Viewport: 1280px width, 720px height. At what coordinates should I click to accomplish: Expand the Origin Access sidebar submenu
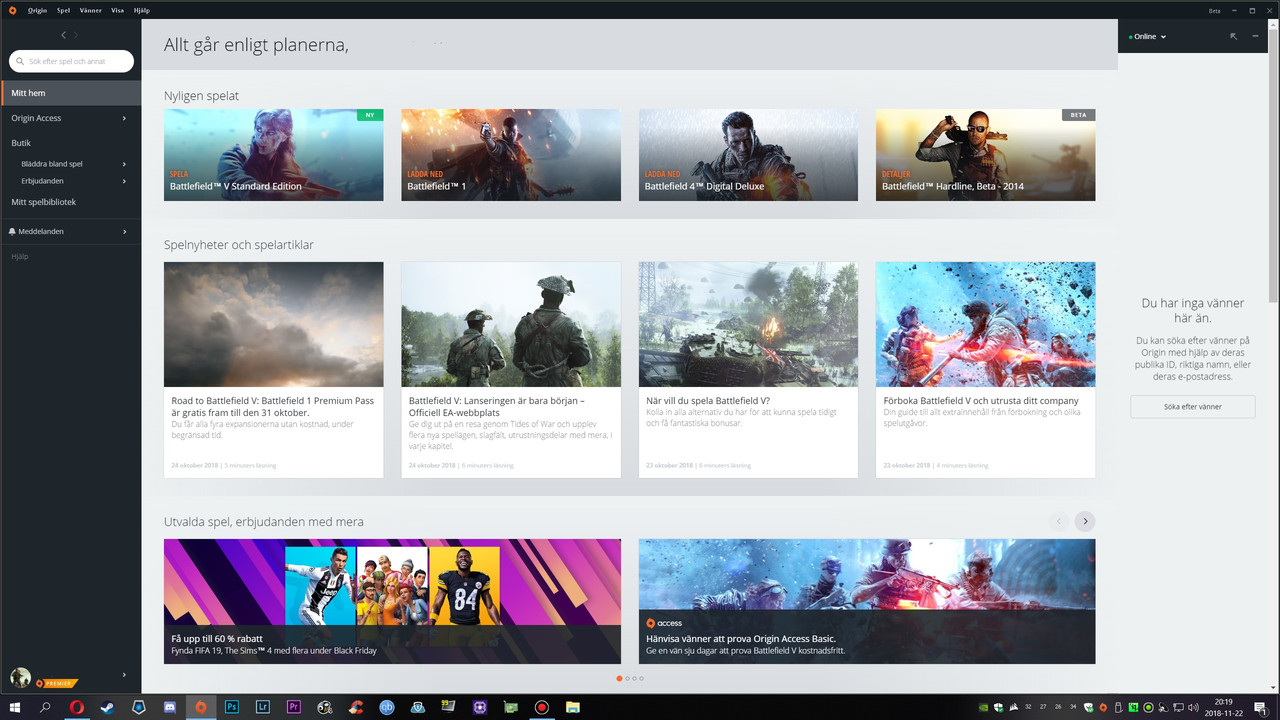(124, 118)
